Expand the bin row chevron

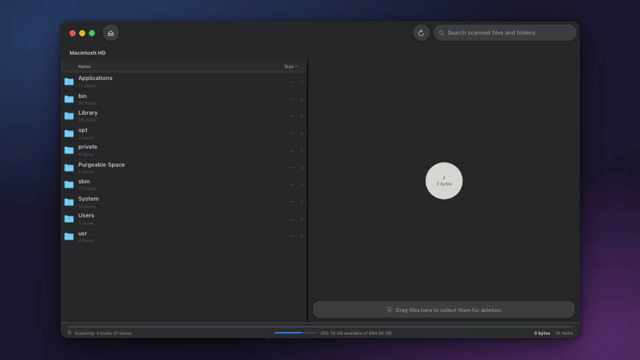point(302,99)
